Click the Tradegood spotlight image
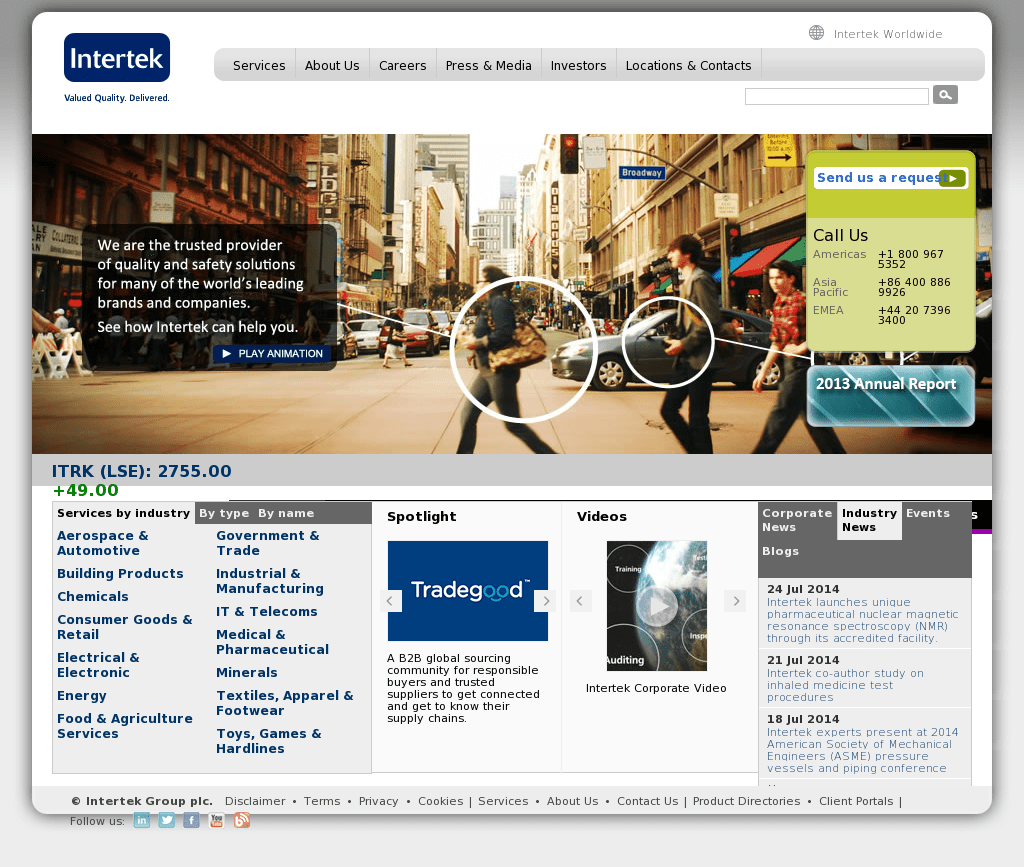The width and height of the screenshot is (1024, 867). tap(468, 591)
